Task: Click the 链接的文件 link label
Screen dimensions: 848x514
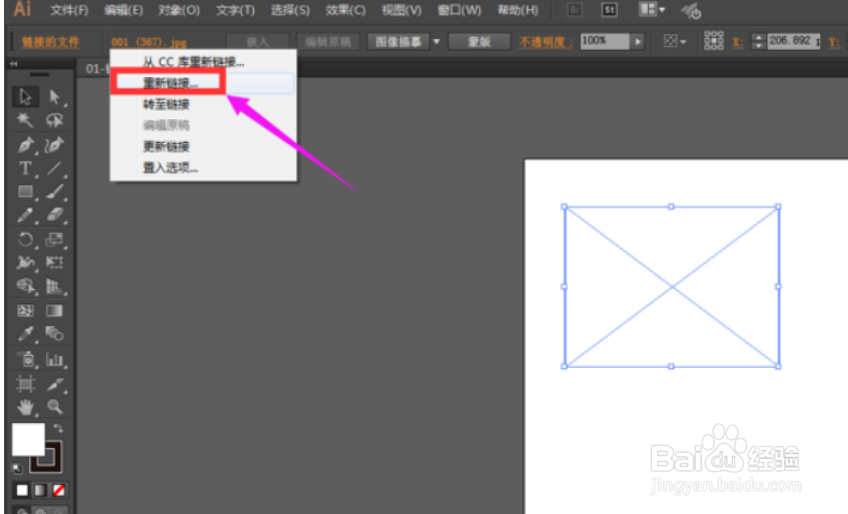Action: pyautogui.click(x=50, y=42)
